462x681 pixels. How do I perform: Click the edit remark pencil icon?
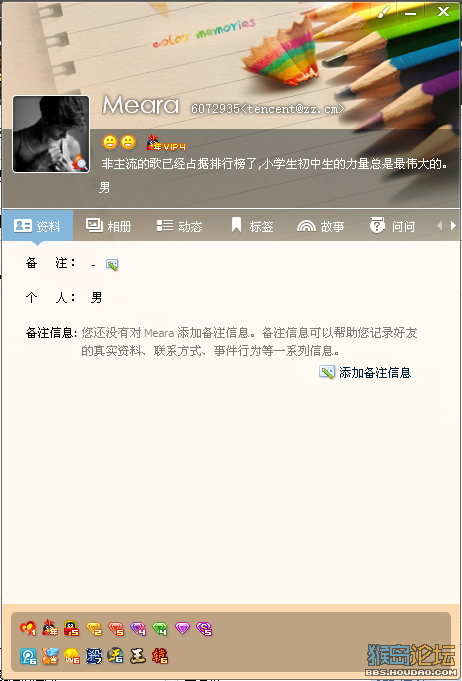pos(112,264)
